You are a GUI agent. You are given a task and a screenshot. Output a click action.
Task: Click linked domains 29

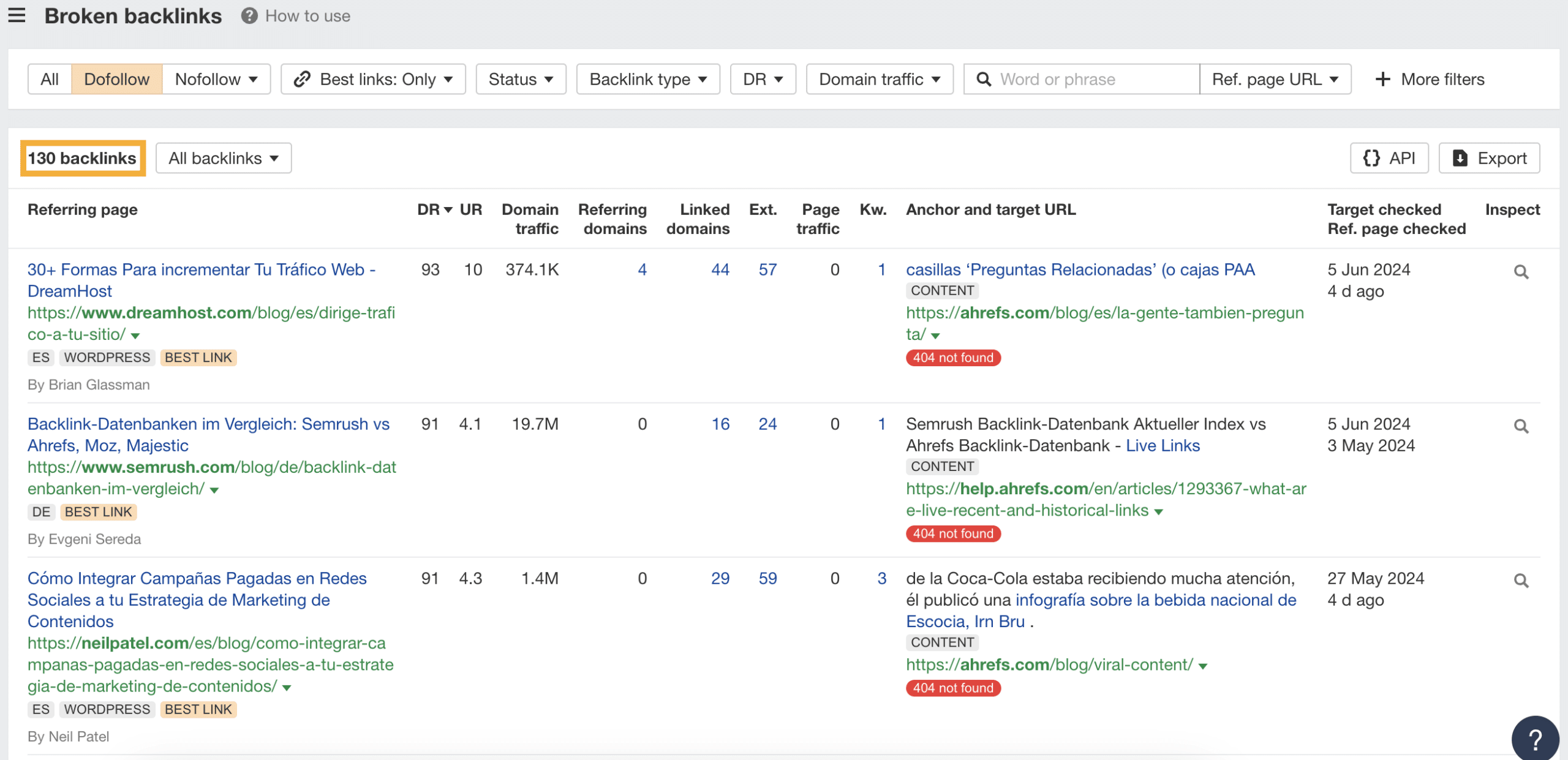720,578
